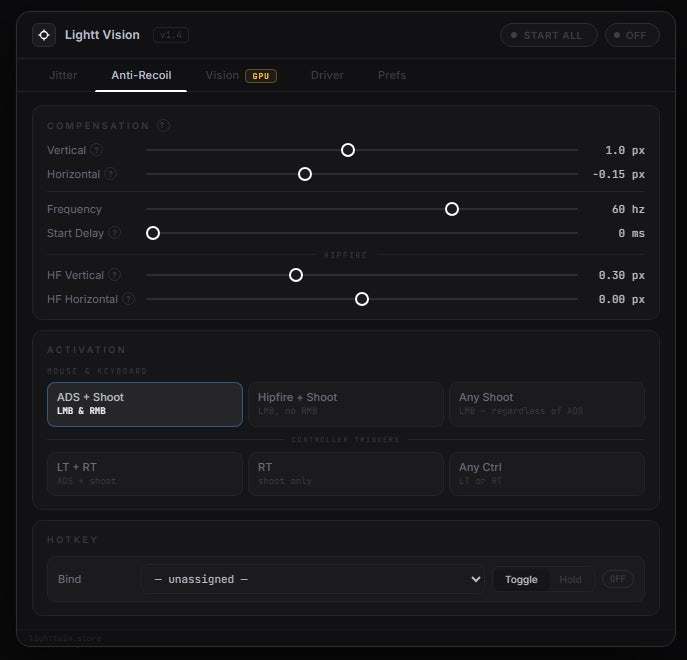Set hotkey mode to Hold
687x660 pixels.
click(x=570, y=579)
